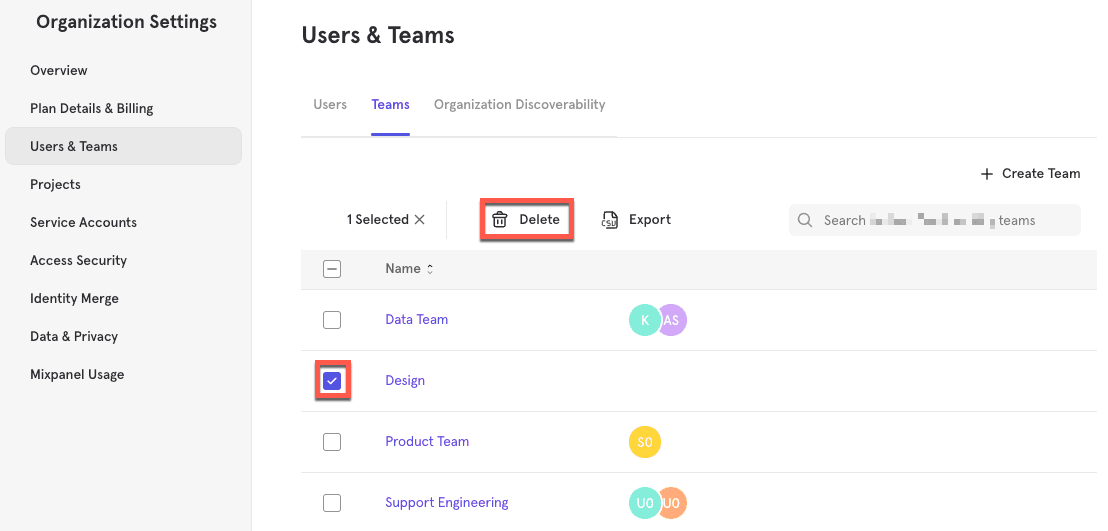Image resolution: width=1108 pixels, height=531 pixels.
Task: Click the trash can Delete icon
Action: pos(500,220)
